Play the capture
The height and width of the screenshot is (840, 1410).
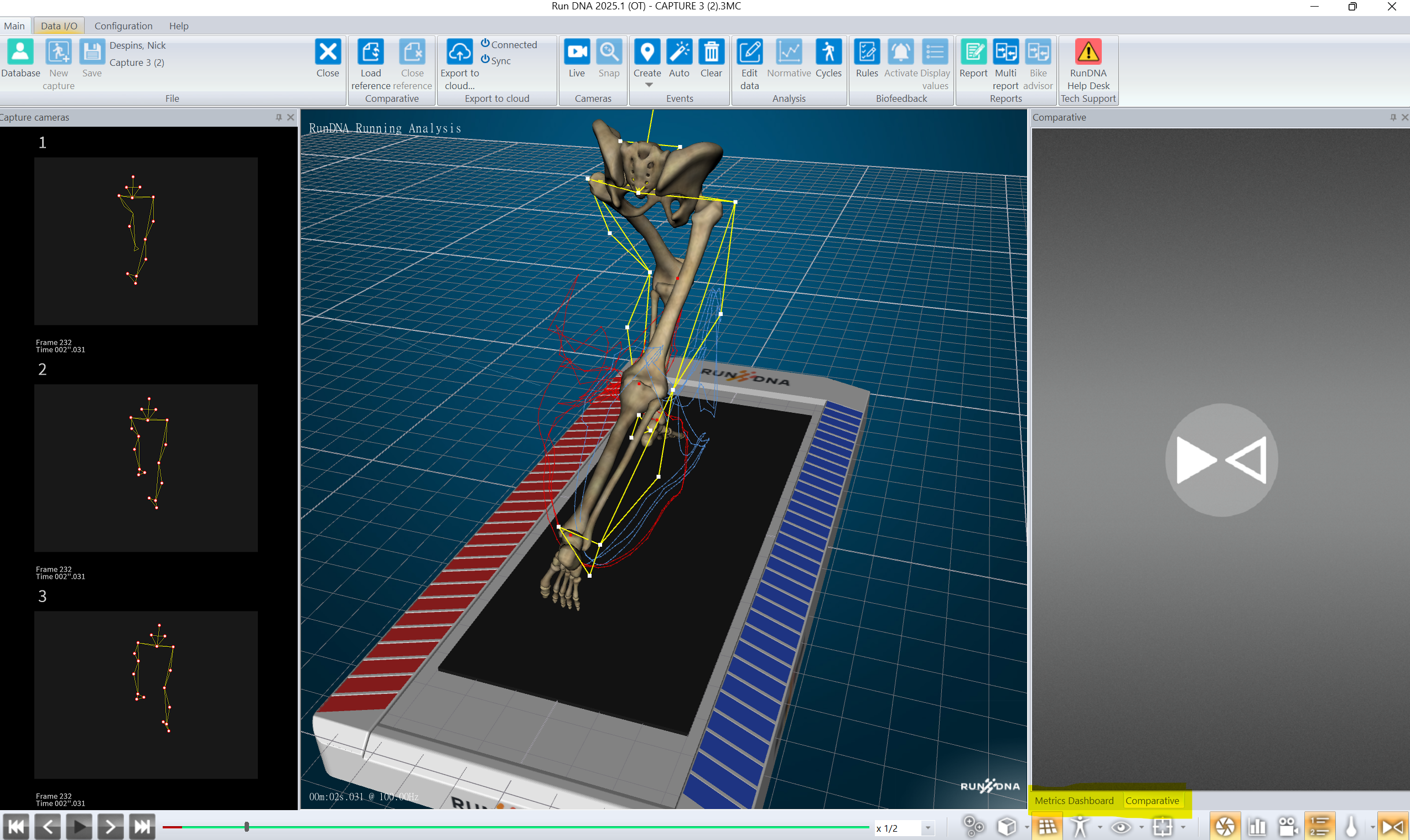79,827
